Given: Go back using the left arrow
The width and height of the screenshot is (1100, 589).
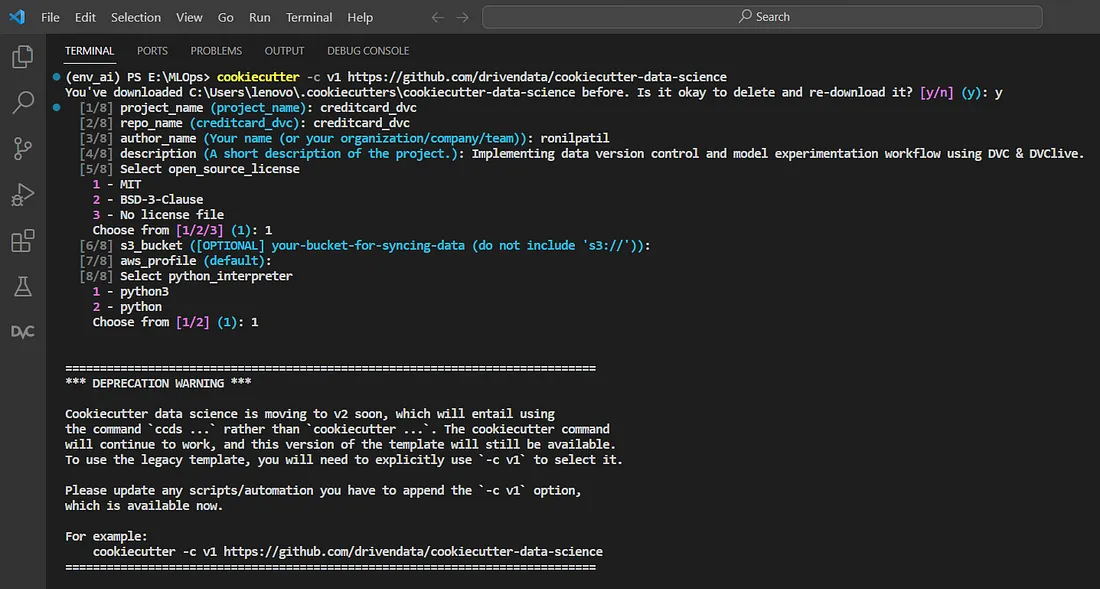Looking at the screenshot, I should tap(438, 18).
